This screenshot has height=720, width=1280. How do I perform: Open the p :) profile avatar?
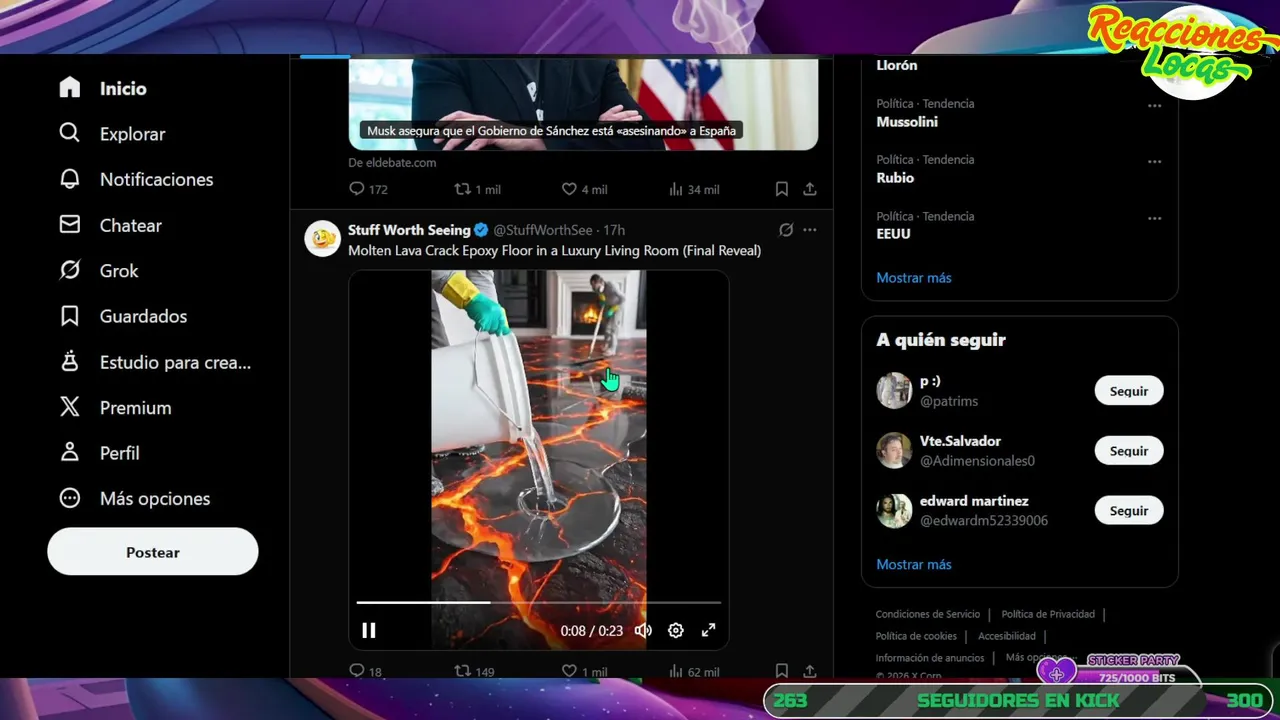[894, 391]
